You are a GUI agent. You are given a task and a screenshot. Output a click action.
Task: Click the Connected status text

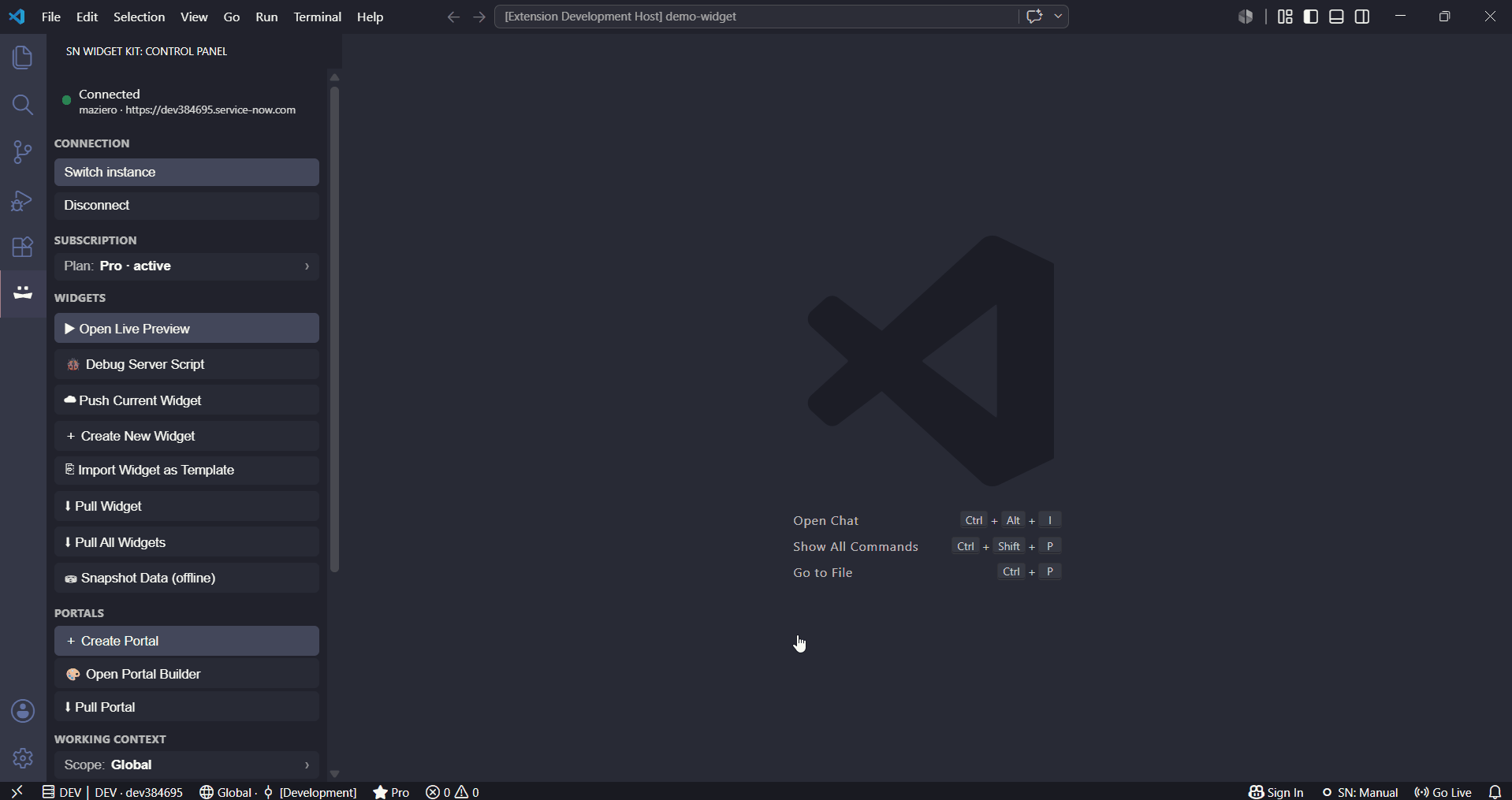tap(110, 94)
